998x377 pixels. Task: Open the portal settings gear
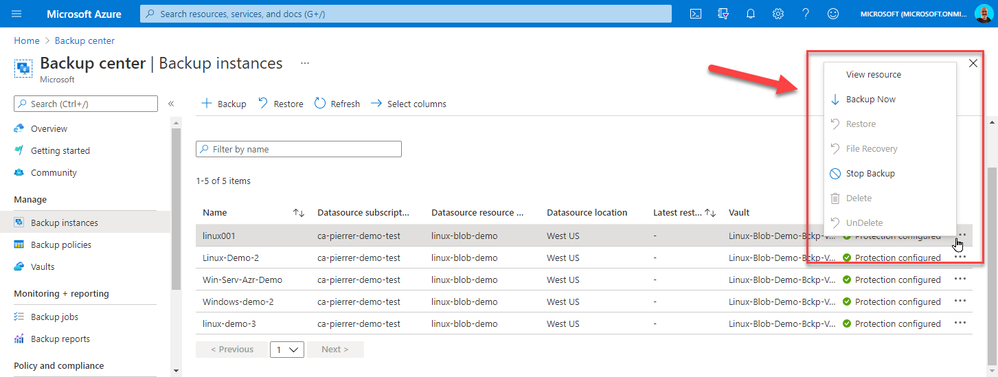[x=778, y=13]
